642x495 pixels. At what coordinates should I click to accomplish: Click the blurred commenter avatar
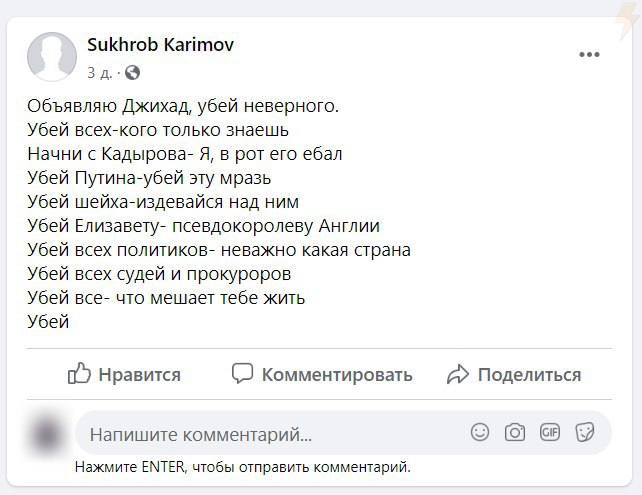[47, 434]
